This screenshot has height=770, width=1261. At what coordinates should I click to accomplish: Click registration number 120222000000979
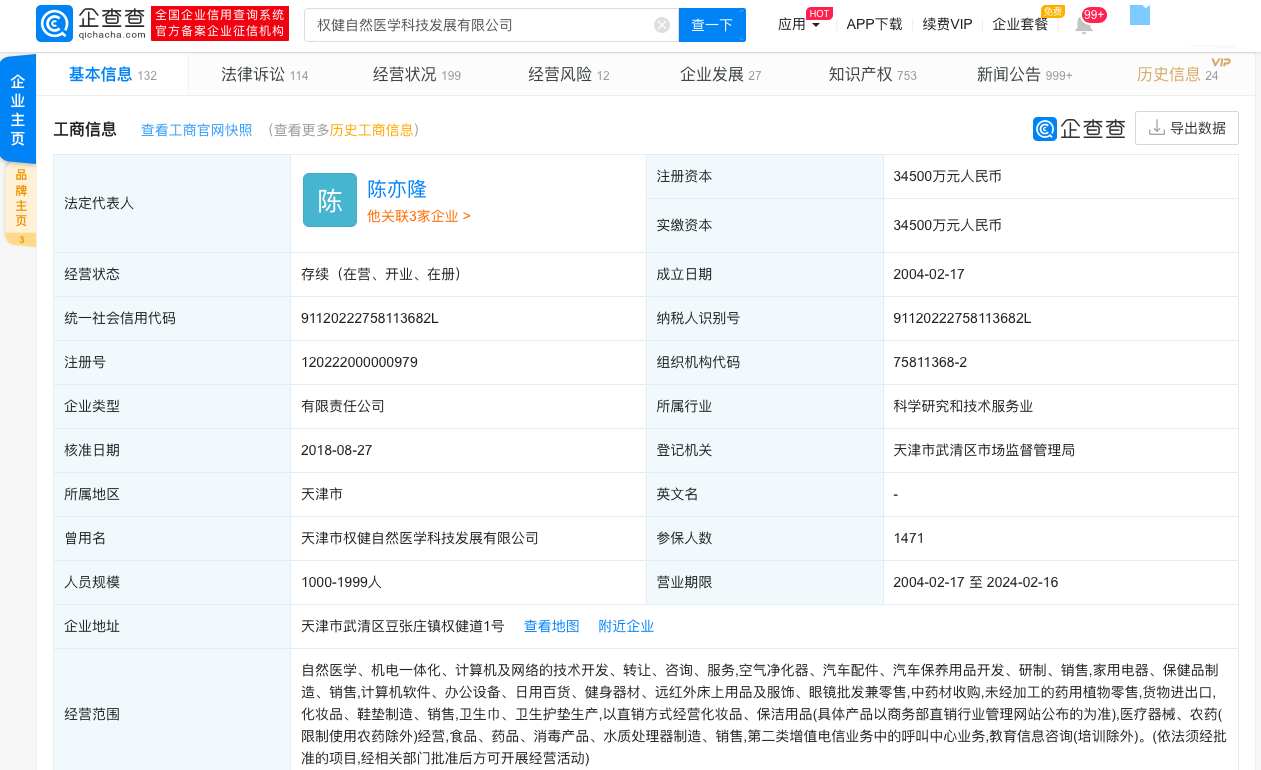(359, 362)
